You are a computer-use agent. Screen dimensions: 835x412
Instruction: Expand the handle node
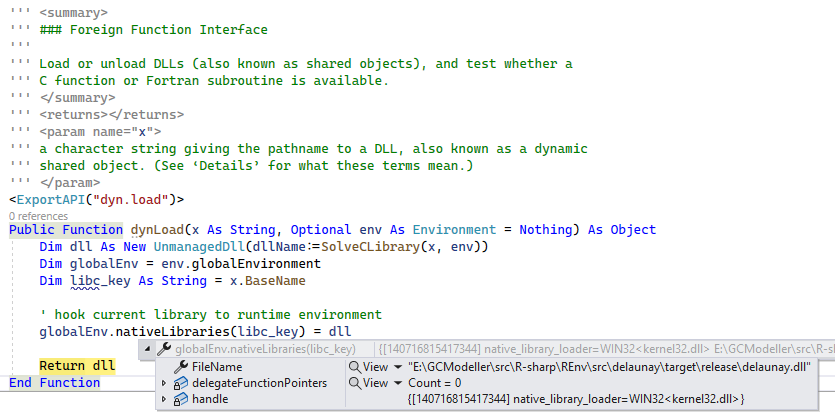tap(164, 399)
